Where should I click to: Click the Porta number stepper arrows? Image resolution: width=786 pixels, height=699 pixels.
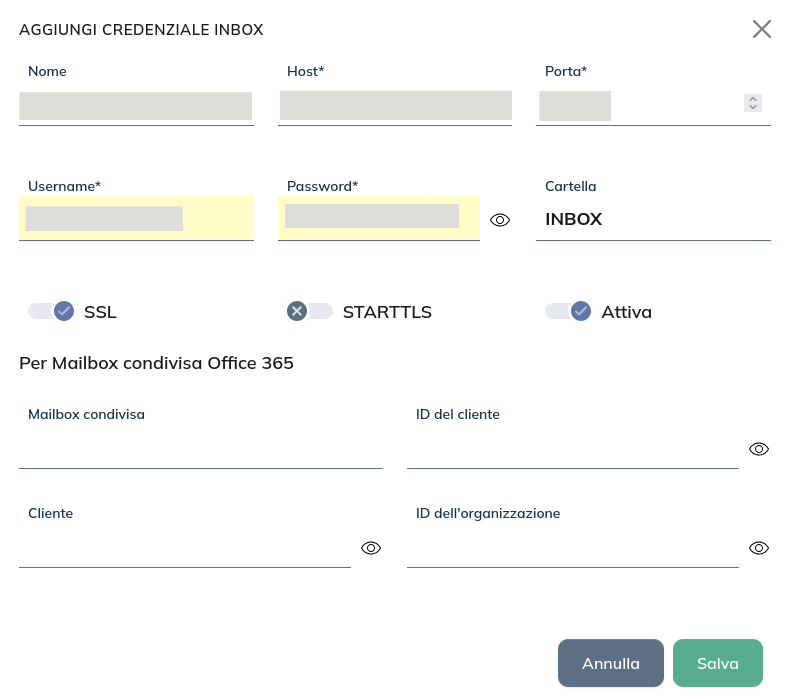coord(753,103)
